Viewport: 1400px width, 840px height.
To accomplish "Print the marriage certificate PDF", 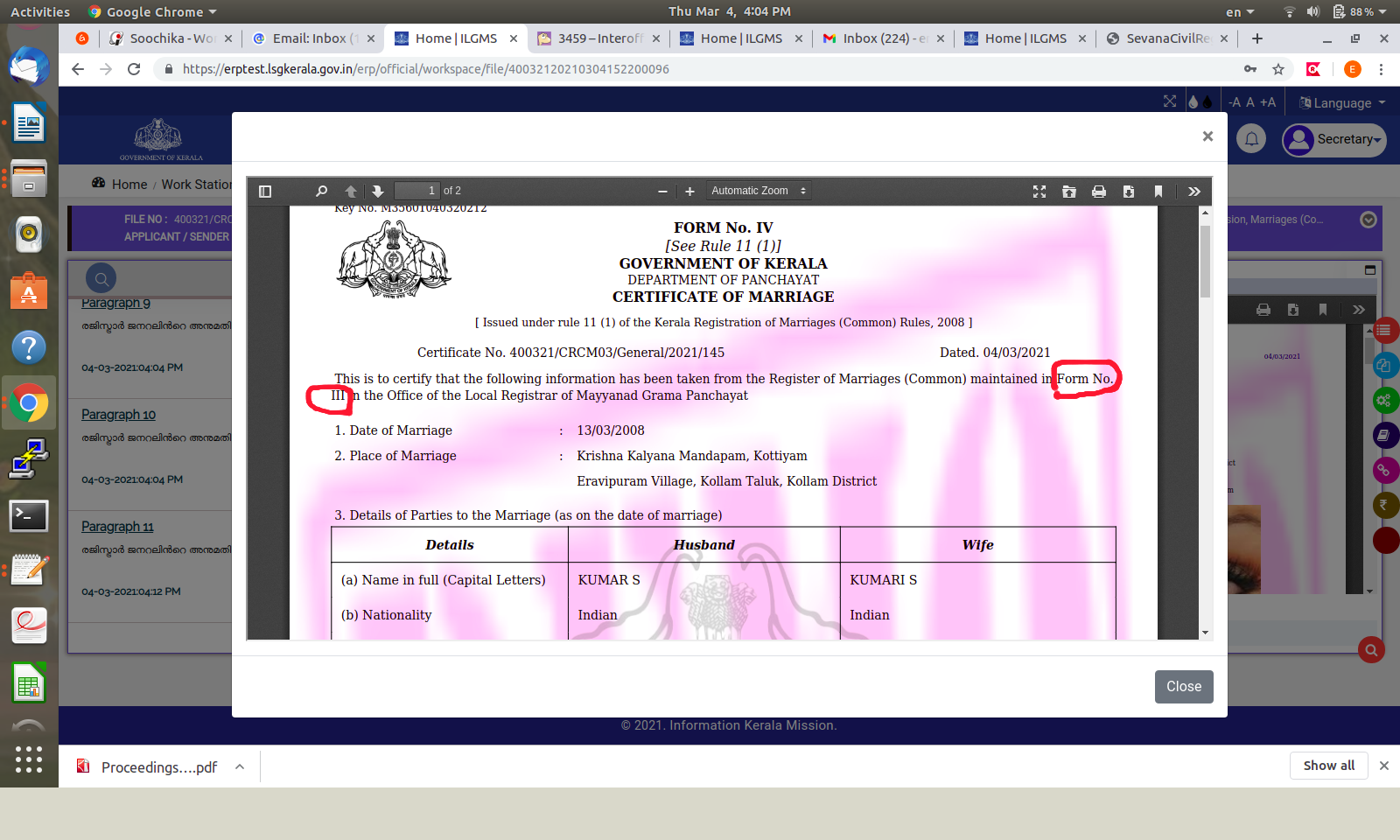I will [x=1099, y=192].
